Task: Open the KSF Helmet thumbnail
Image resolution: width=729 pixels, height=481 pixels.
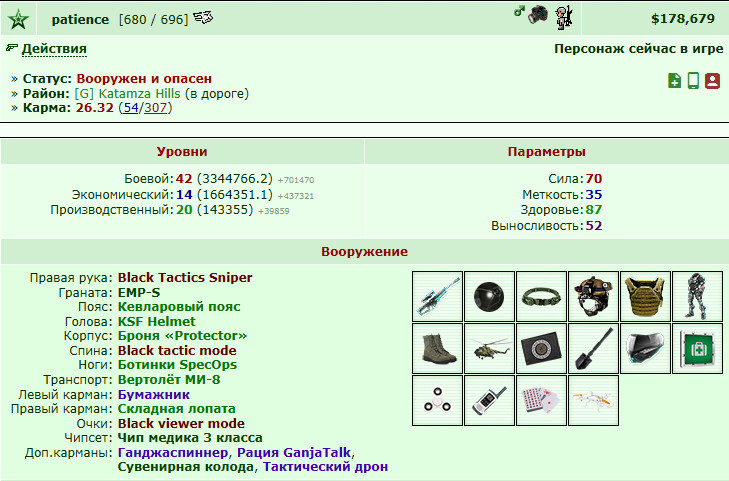Action: 593,297
